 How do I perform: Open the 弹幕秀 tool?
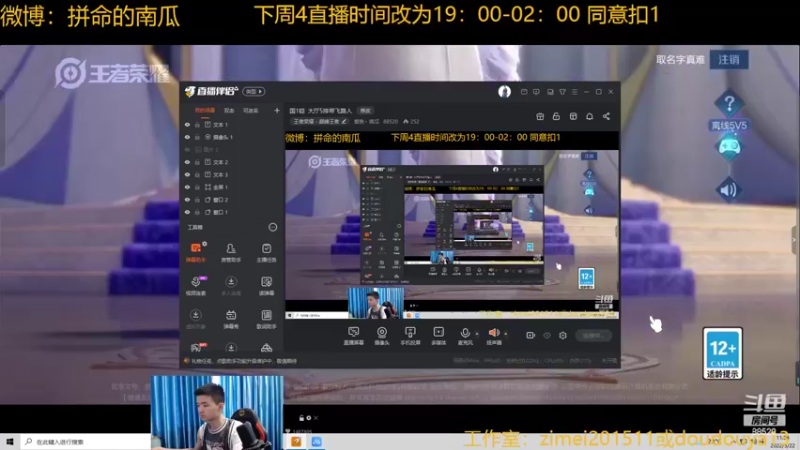click(231, 319)
